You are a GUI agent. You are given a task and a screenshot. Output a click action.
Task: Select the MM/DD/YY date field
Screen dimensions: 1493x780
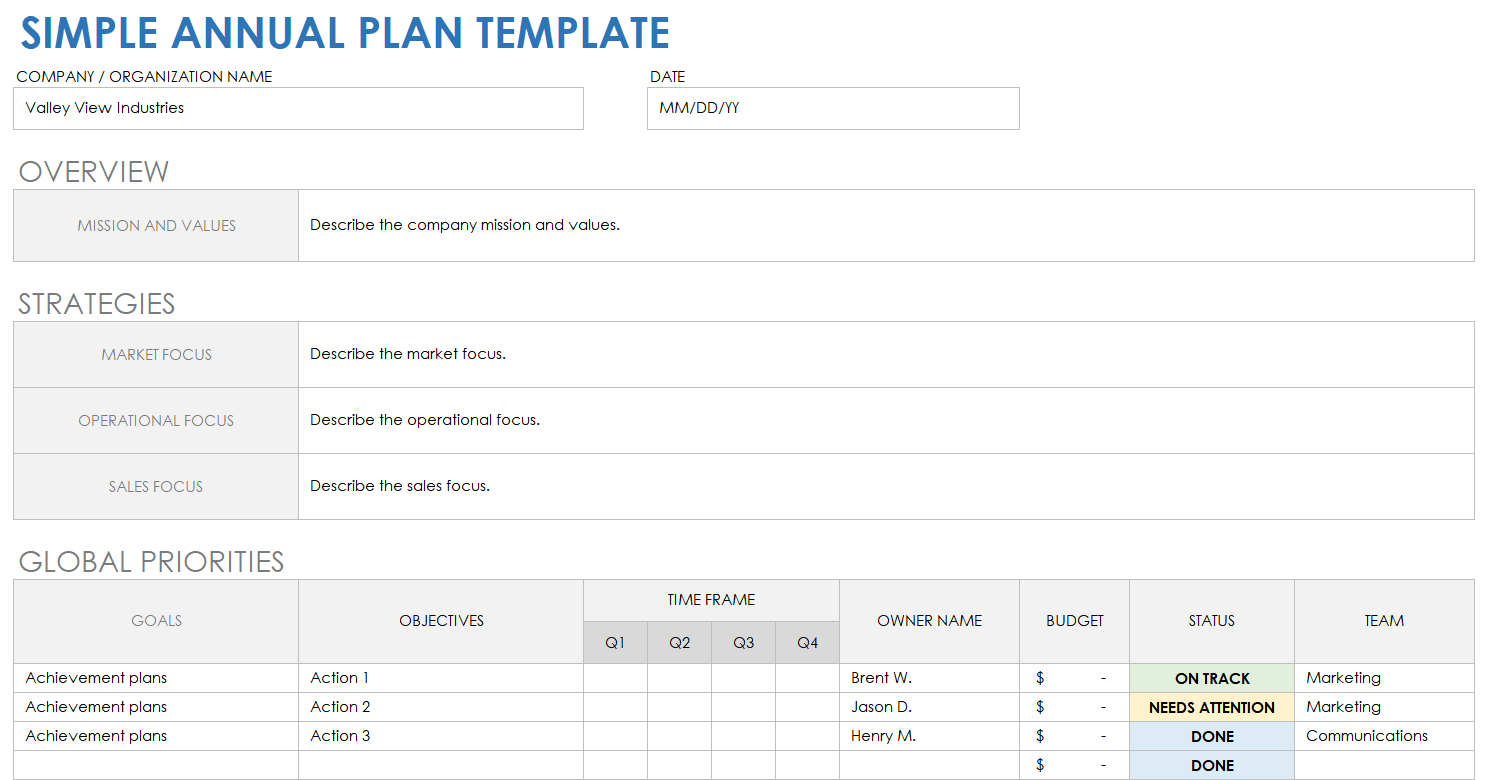pyautogui.click(x=832, y=108)
